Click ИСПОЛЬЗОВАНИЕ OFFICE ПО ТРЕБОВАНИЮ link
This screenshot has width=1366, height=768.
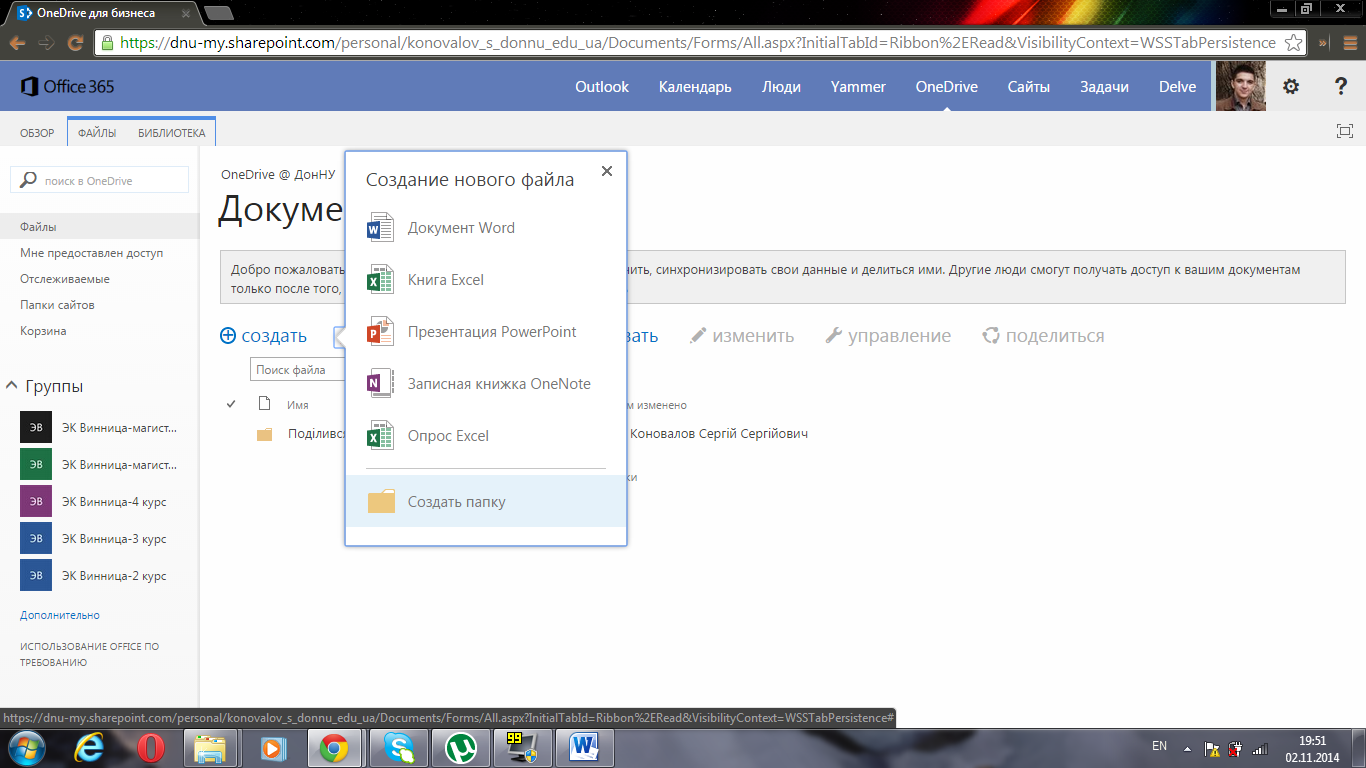point(89,654)
